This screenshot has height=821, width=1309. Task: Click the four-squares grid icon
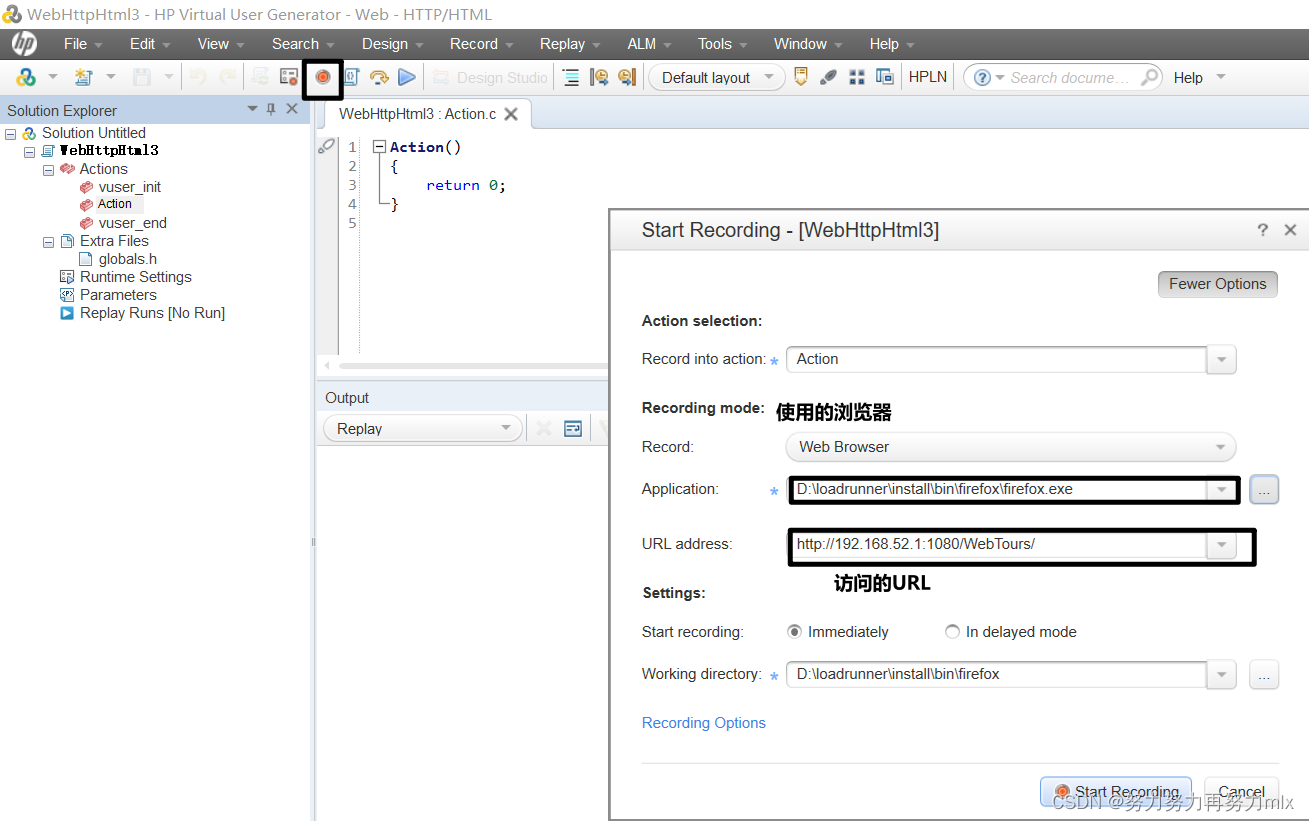[857, 77]
